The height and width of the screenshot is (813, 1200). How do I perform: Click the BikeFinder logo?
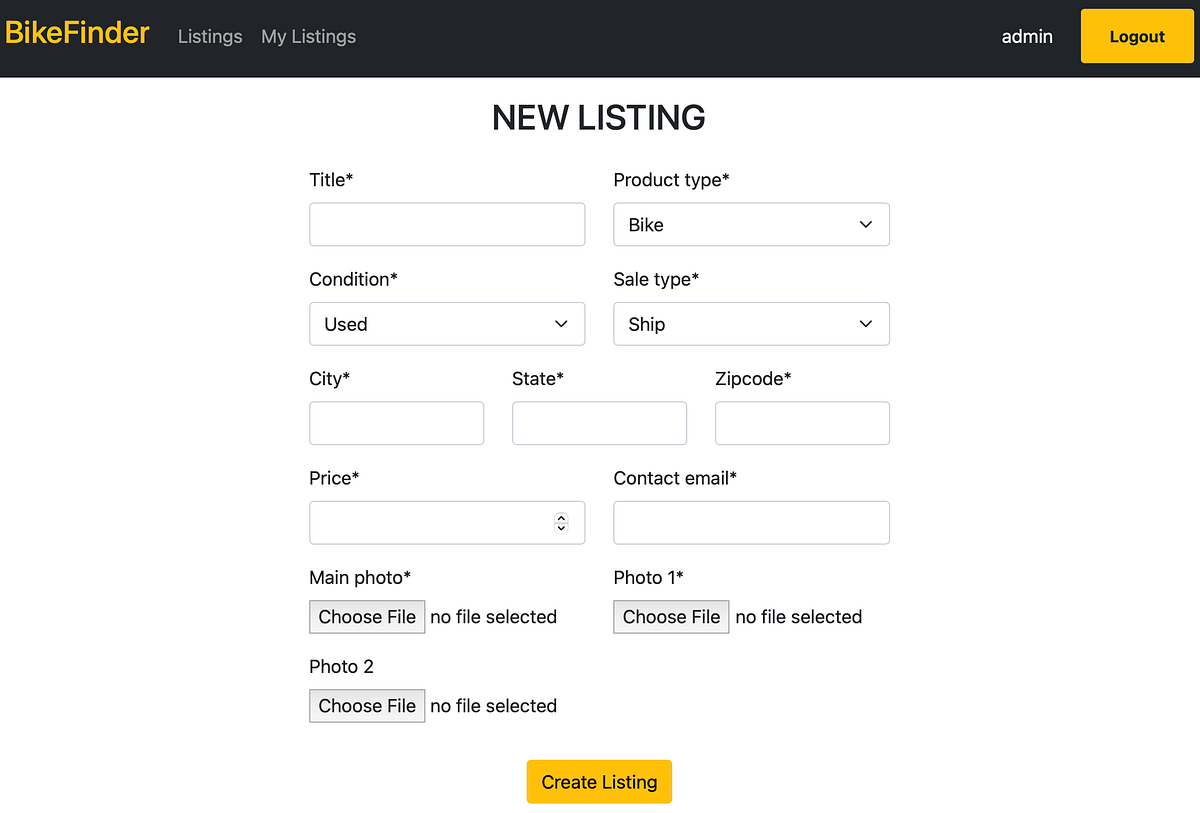[x=77, y=32]
